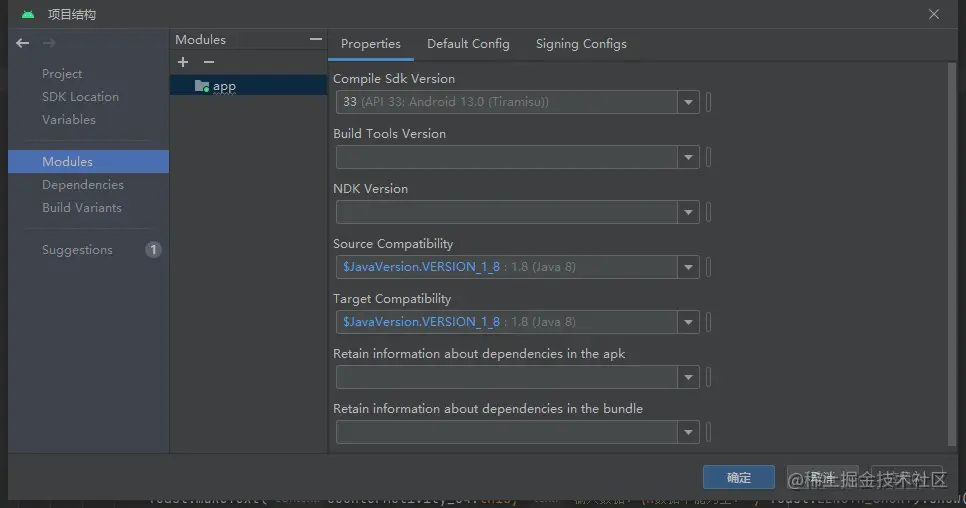The height and width of the screenshot is (508, 966).
Task: Go to Build Variants section
Action: pos(82,208)
